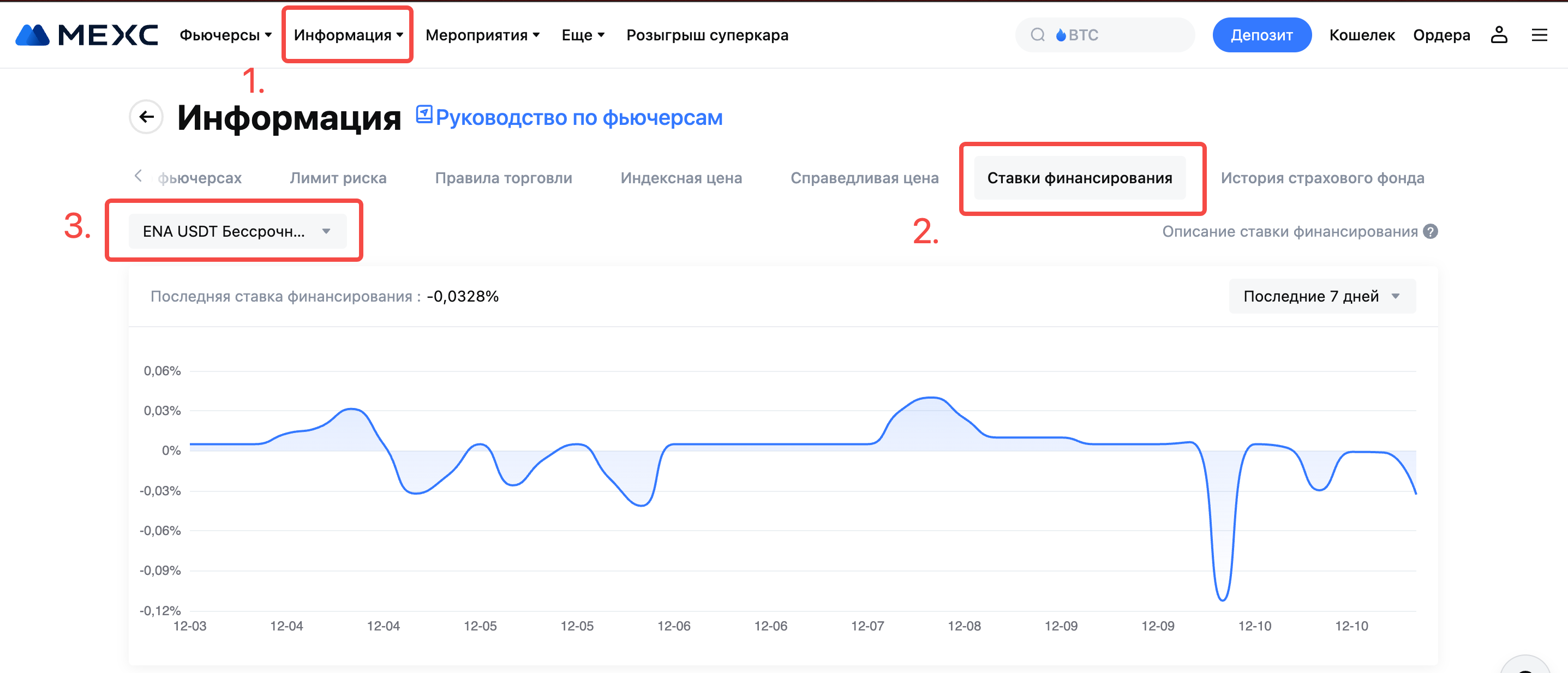The width and height of the screenshot is (1568, 673).
Task: Open Руководство по фьючерсам link
Action: click(578, 117)
